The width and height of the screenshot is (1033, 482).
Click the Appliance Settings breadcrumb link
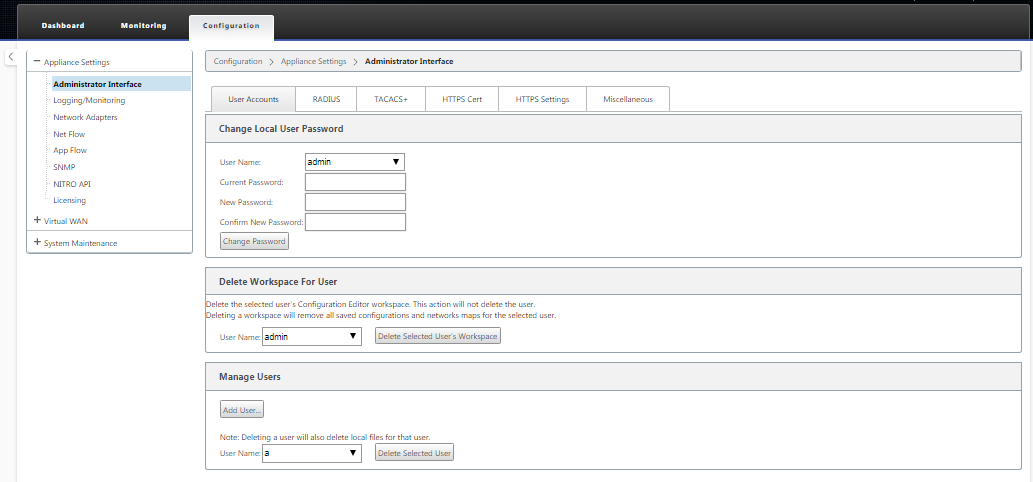click(314, 61)
